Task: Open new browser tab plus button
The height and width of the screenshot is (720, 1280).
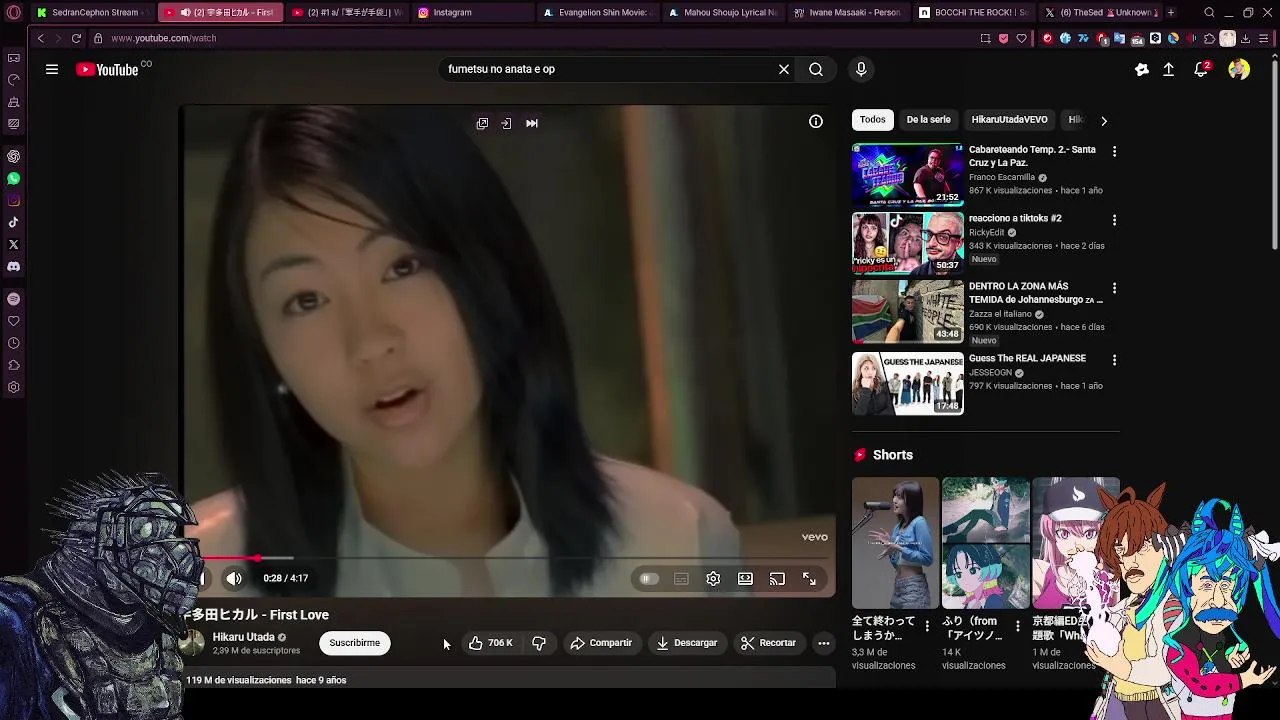Action: click(x=1171, y=12)
